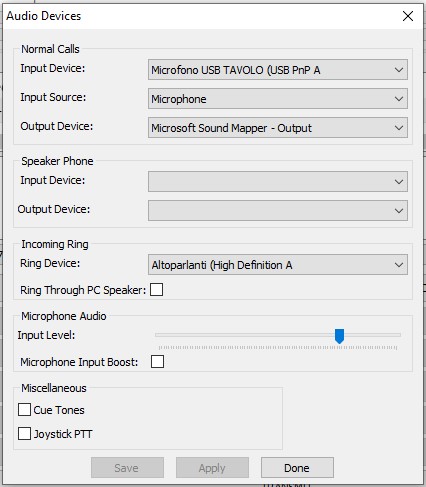Check the Joystick PTT checkbox

24,434
